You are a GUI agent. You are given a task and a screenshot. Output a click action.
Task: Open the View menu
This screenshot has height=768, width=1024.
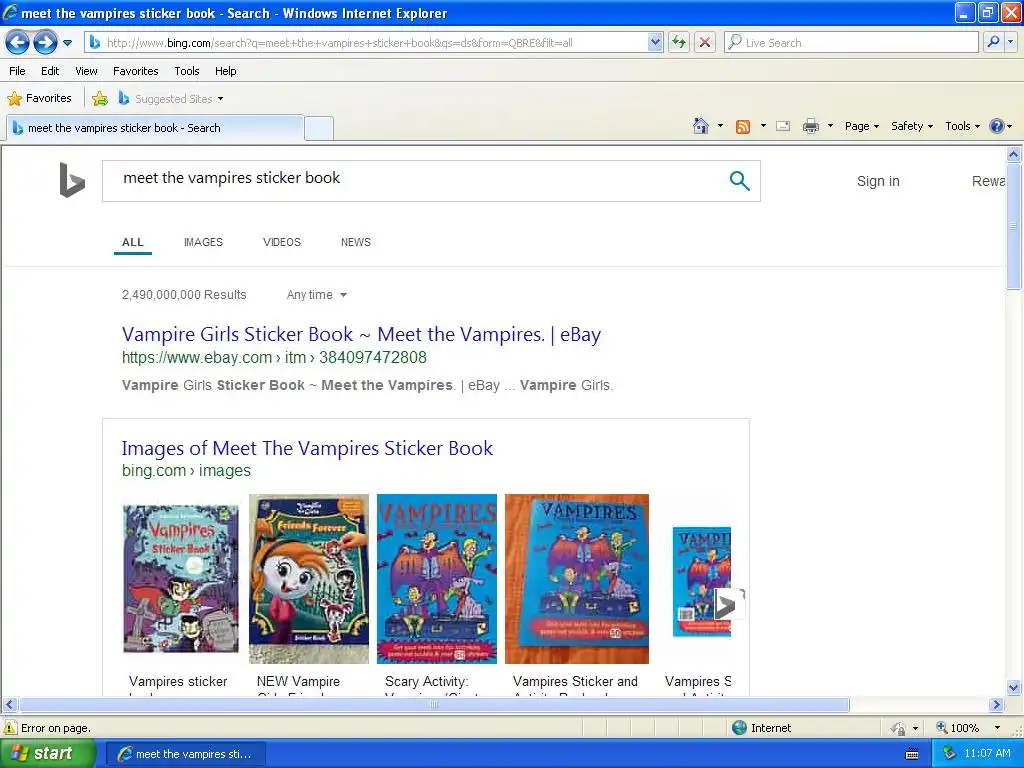[x=86, y=71]
